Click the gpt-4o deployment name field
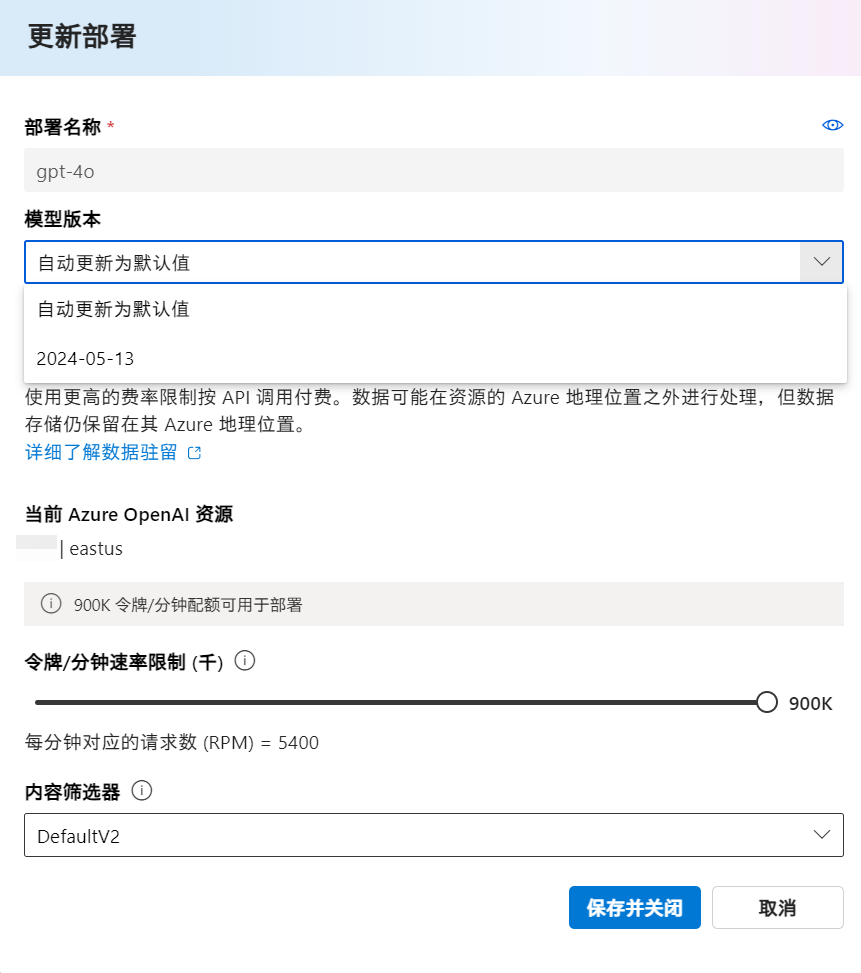The image size is (861, 973). (434, 170)
